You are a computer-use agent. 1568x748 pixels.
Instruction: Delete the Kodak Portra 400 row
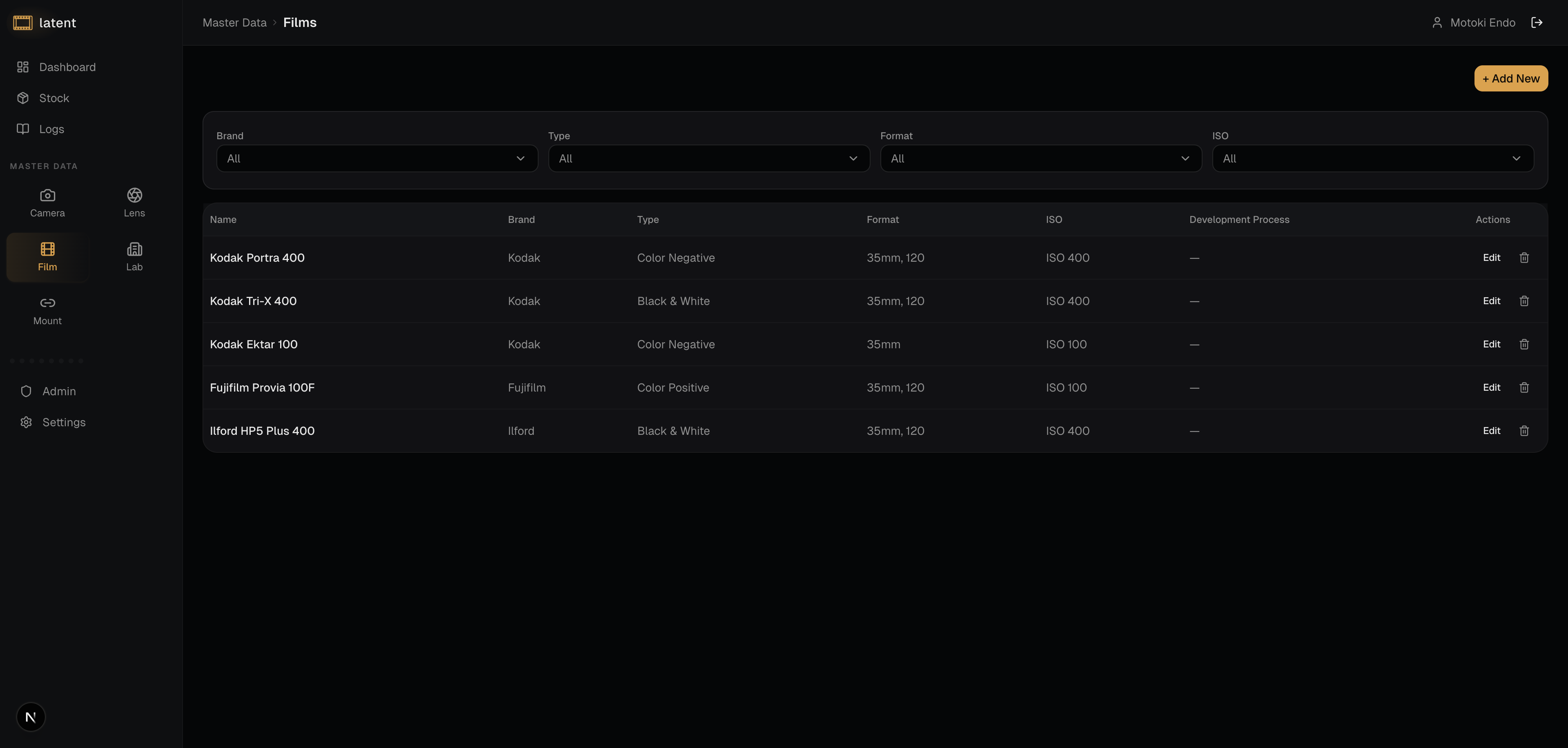(1524, 258)
